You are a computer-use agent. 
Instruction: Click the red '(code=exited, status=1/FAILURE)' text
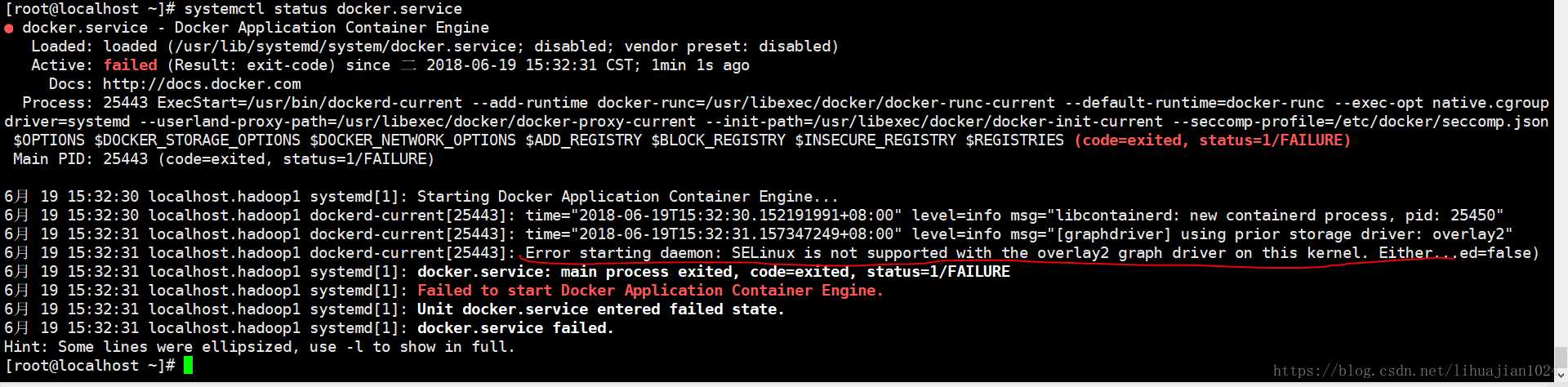click(x=1212, y=140)
